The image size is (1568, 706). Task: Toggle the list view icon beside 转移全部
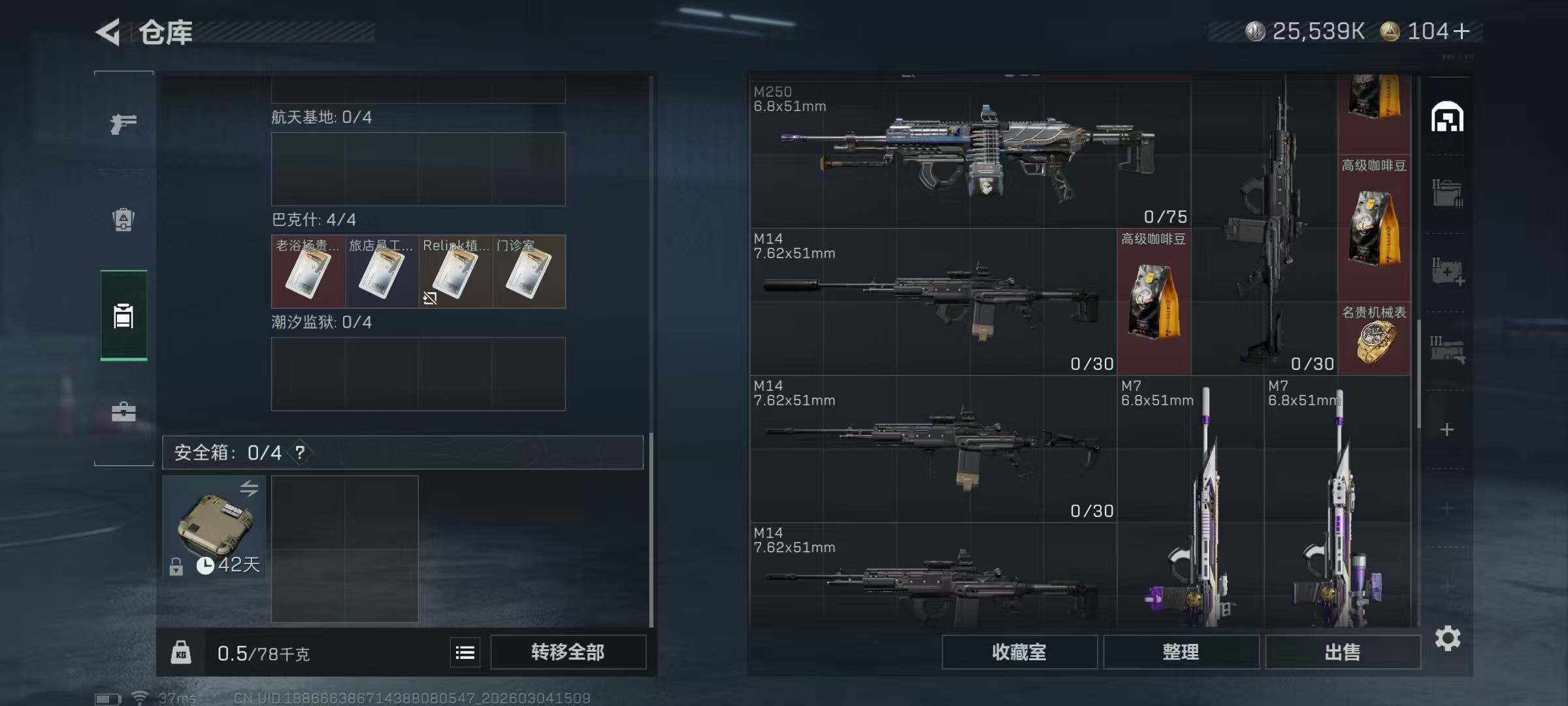pos(465,652)
